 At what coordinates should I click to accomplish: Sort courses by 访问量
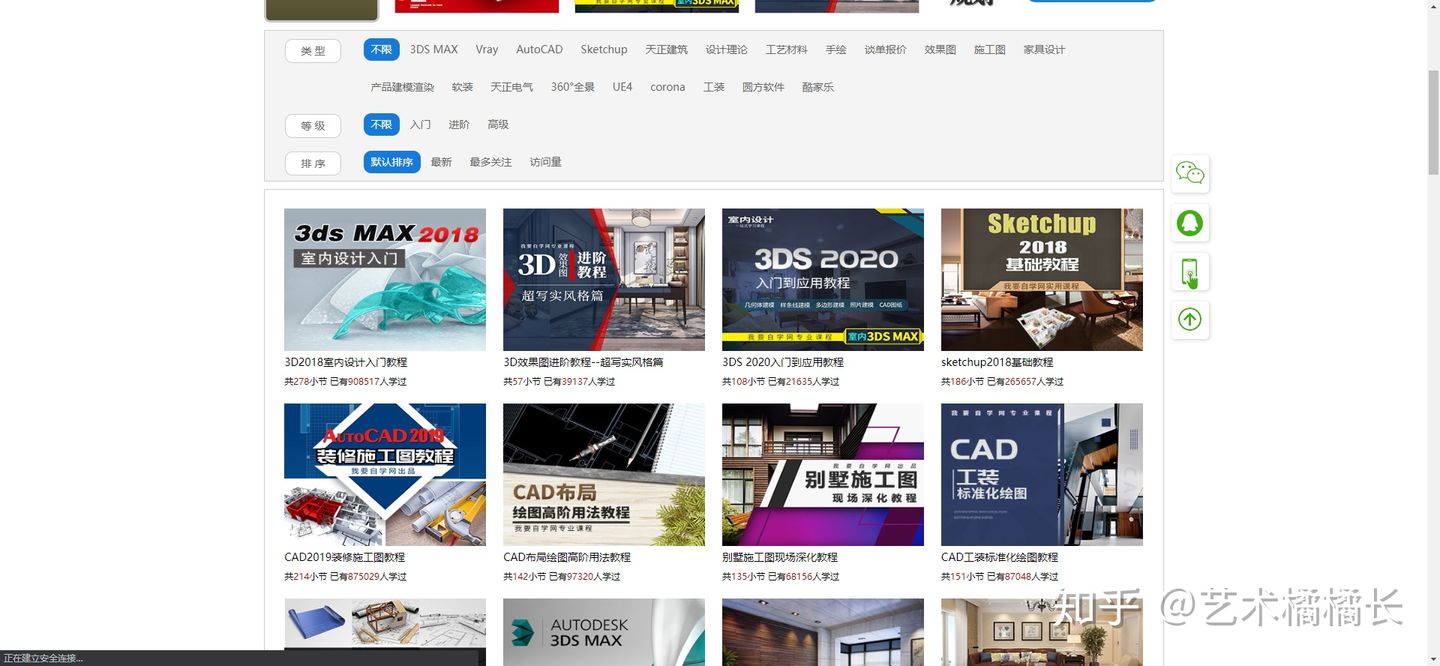point(545,161)
